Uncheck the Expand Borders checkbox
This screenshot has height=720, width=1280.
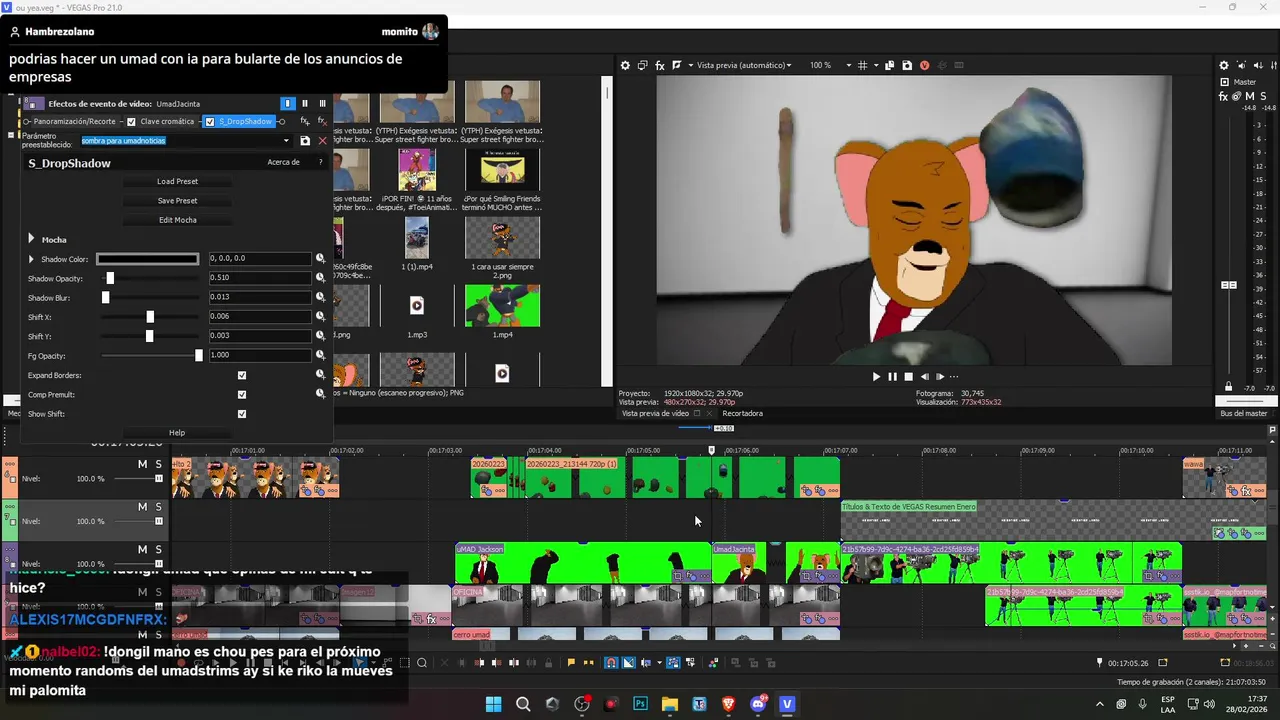(242, 375)
